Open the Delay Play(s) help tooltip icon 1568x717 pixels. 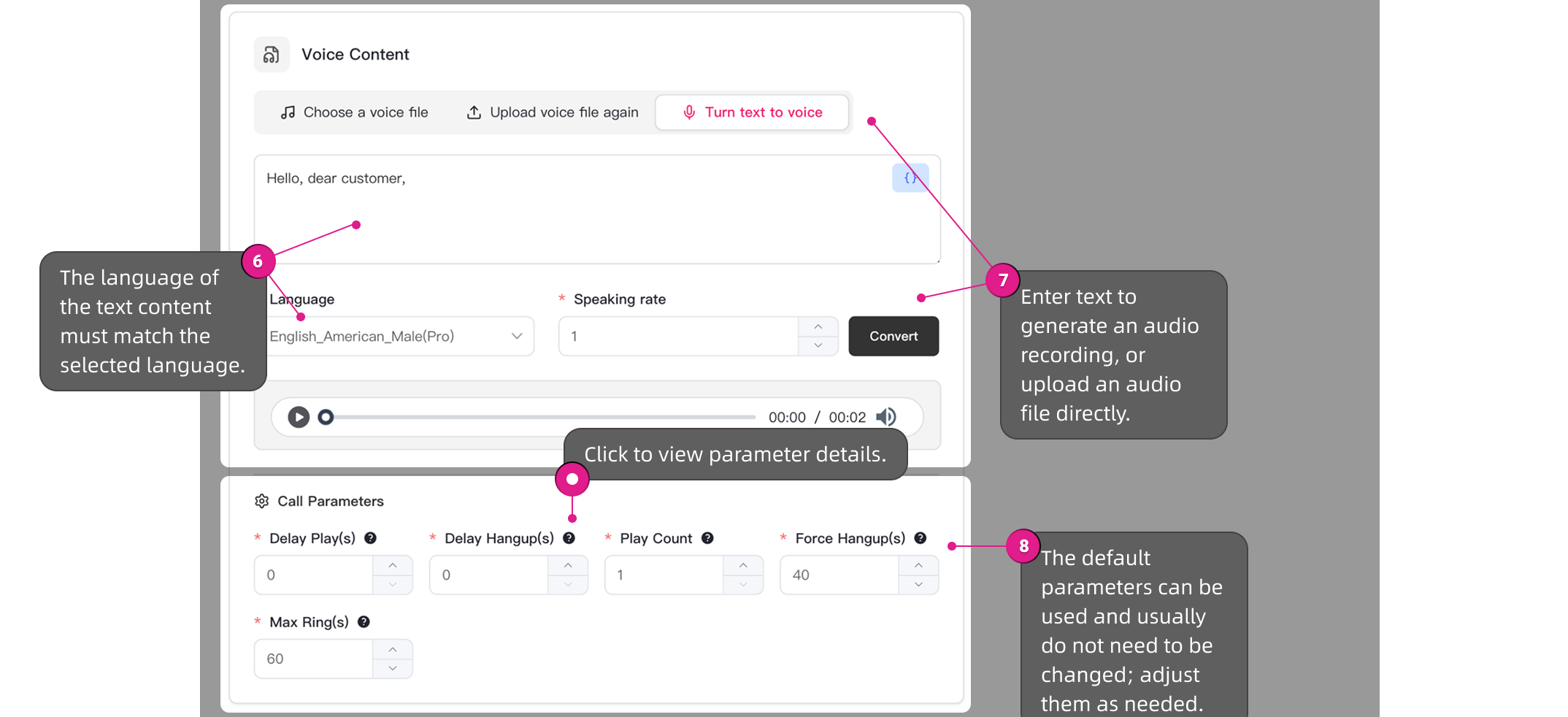(x=371, y=538)
